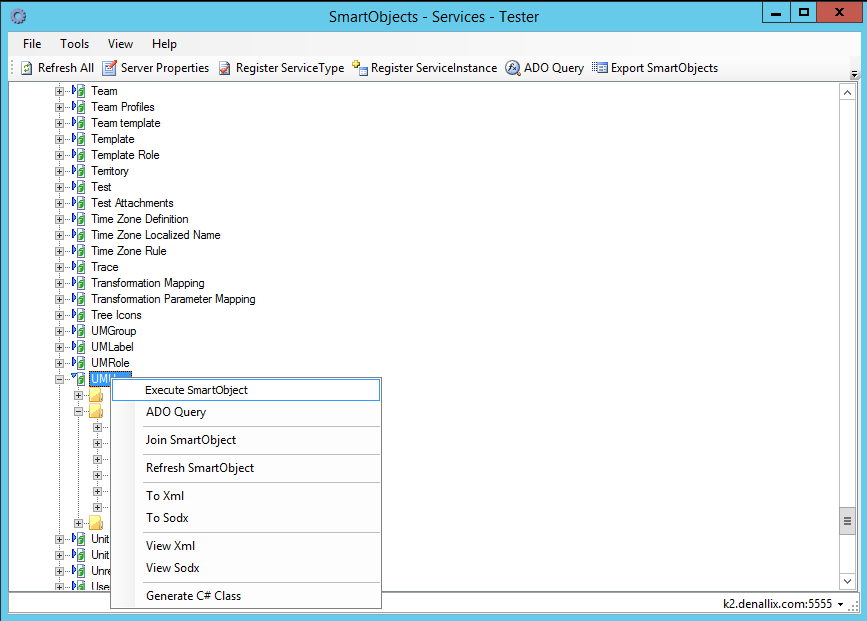
Task: Click the SmartObject icon beside Template Role
Action: [79, 155]
